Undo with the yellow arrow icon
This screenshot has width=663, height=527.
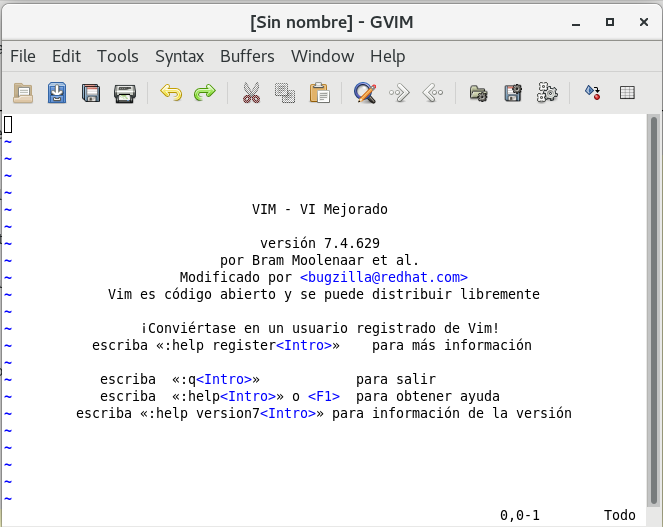pyautogui.click(x=171, y=94)
